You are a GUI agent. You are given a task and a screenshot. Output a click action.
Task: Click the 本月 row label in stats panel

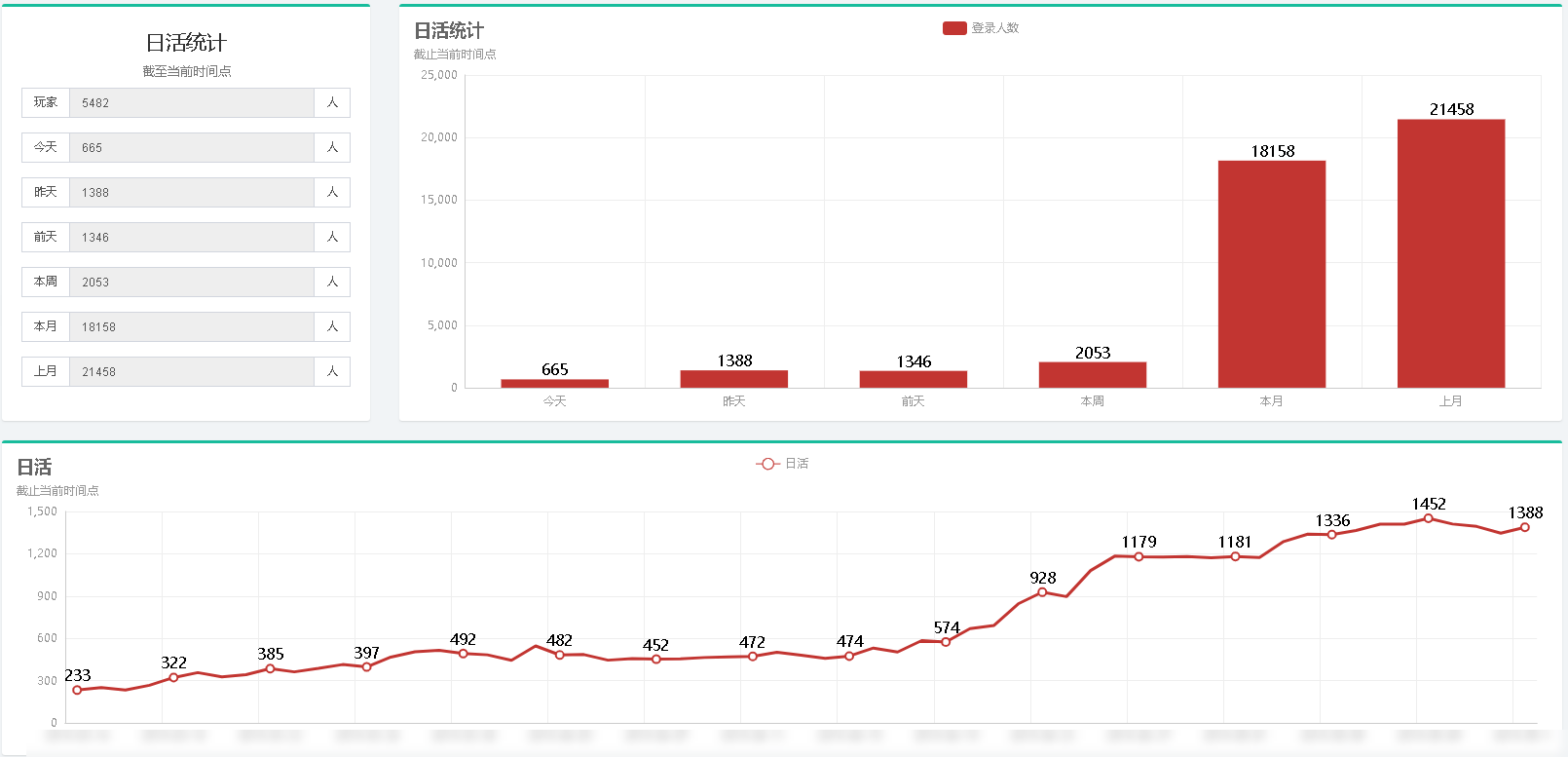click(x=46, y=326)
